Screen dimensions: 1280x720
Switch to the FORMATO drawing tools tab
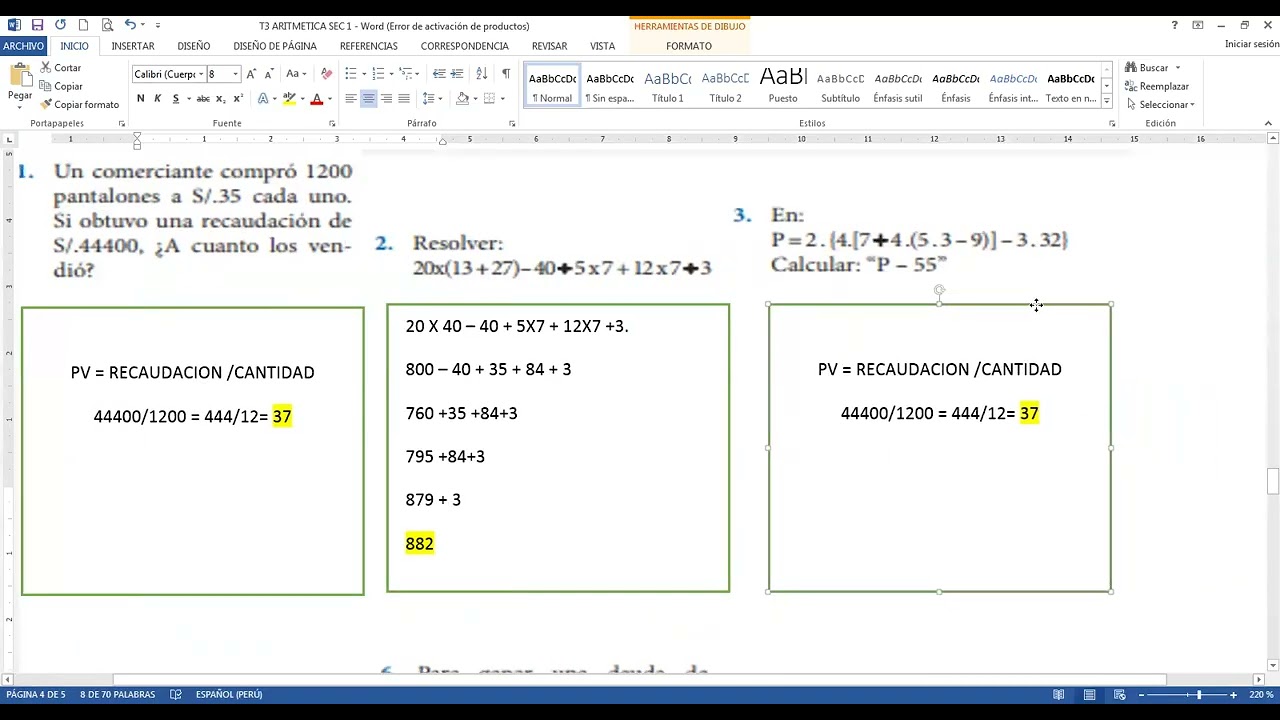(689, 46)
